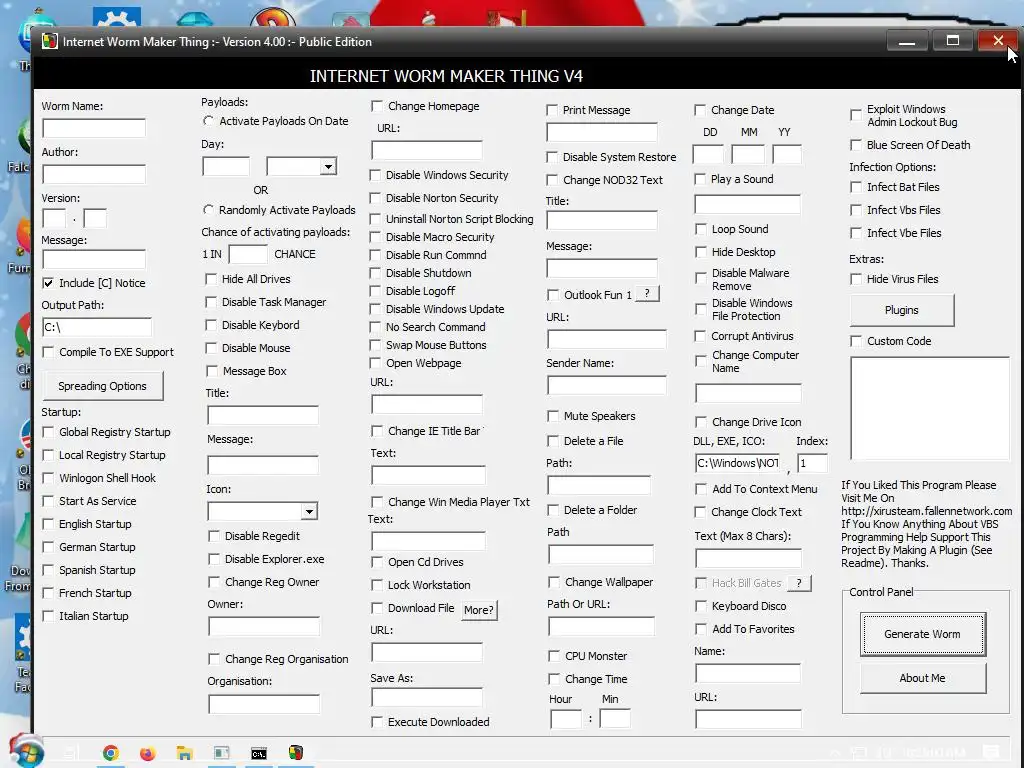Viewport: 1024px width, 768px height.
Task: Click the Sender Name input field
Action: coord(606,385)
